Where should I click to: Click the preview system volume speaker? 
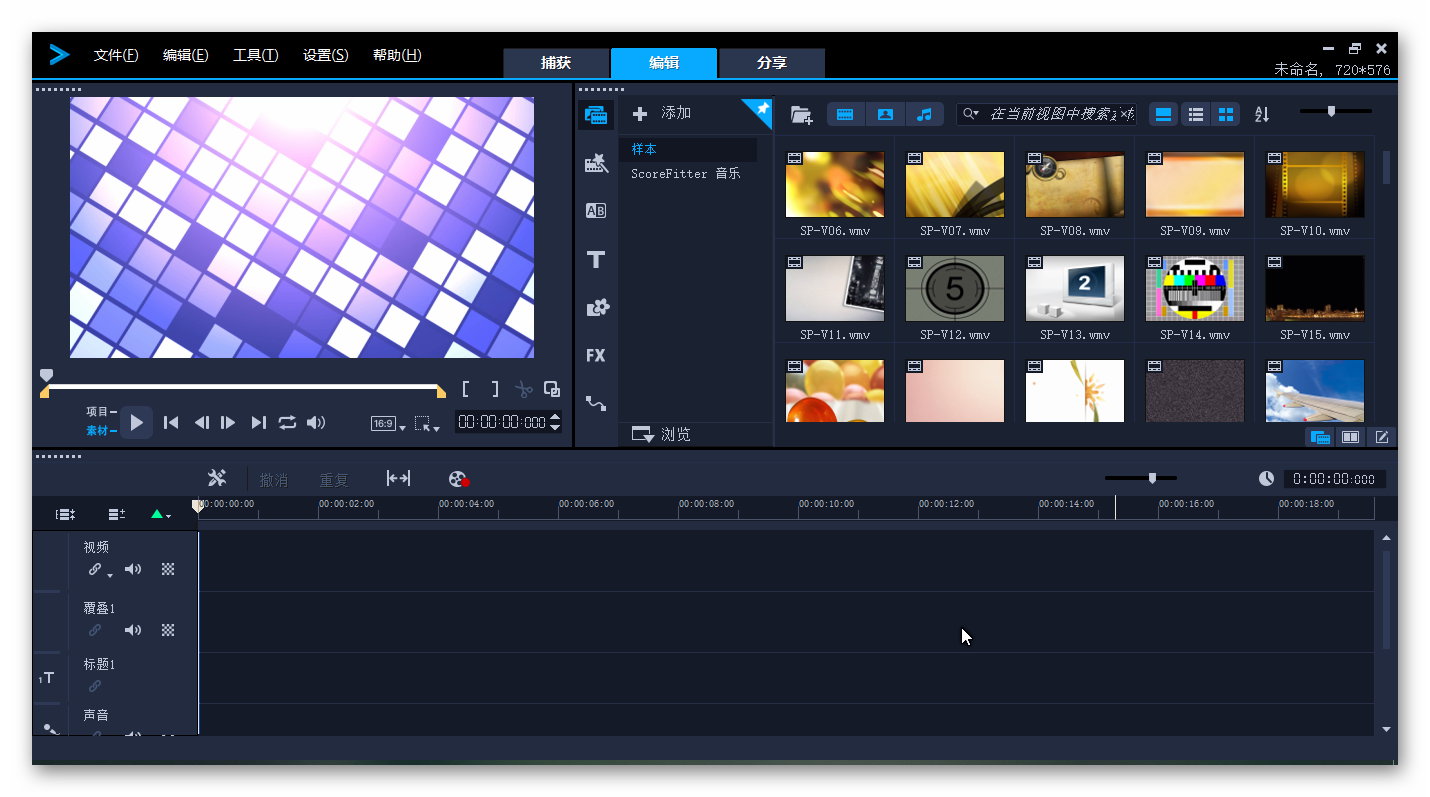coord(316,423)
